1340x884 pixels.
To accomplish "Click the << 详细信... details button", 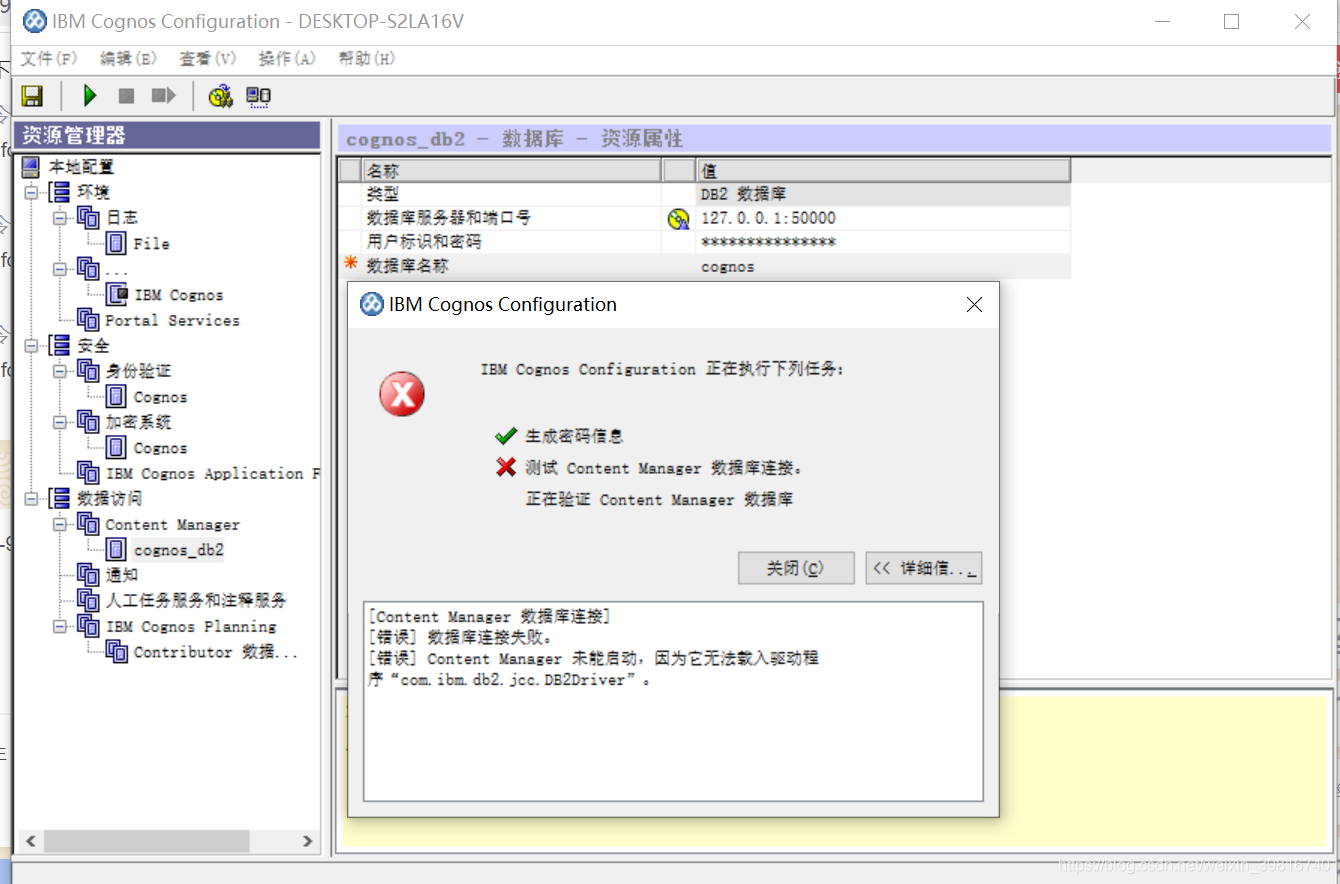I will [924, 568].
